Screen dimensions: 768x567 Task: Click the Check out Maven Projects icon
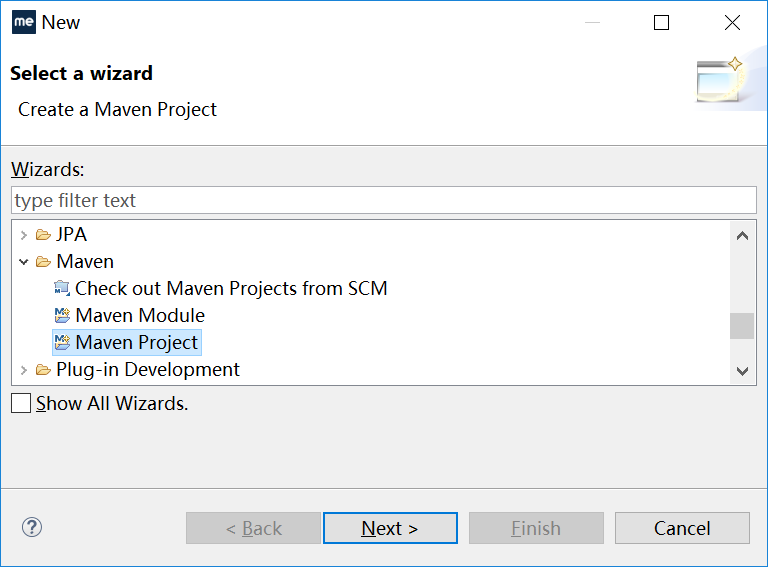coord(62,288)
